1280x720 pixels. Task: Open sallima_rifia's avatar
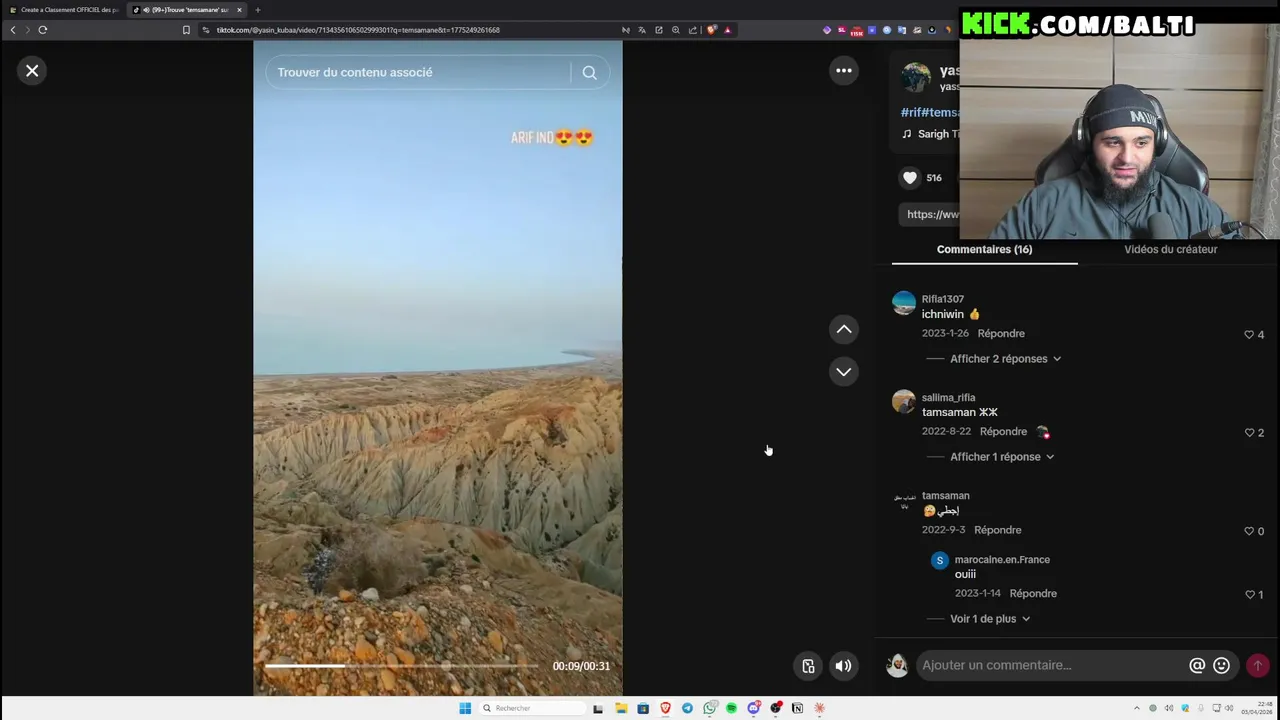[904, 402]
